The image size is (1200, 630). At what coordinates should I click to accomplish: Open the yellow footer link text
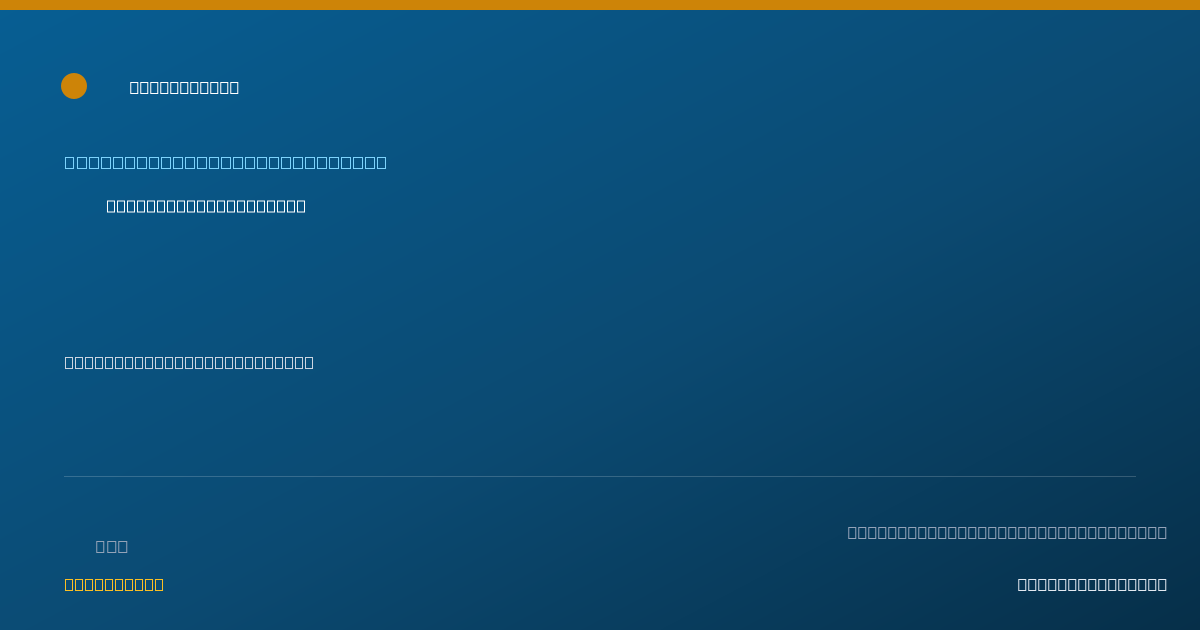coord(114,584)
